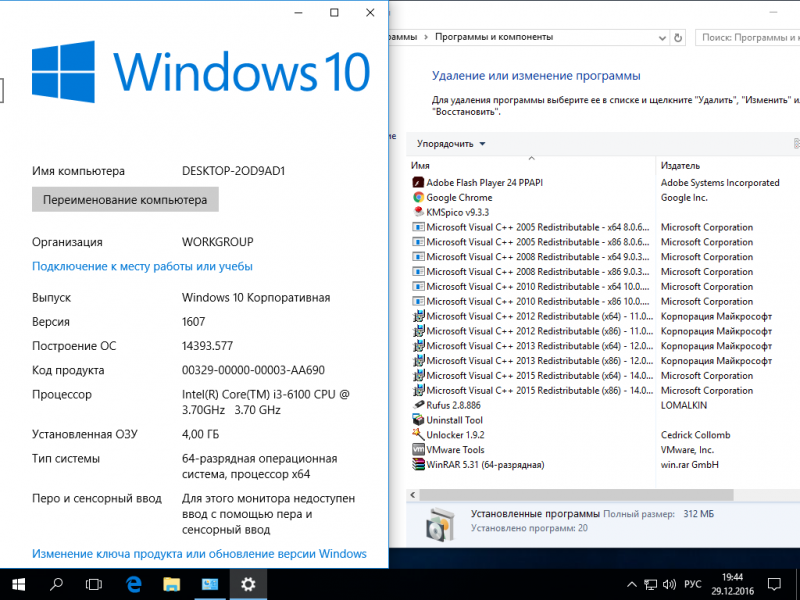The width and height of the screenshot is (800, 600).
Task: Click the Издатель column header
Action: point(680,165)
